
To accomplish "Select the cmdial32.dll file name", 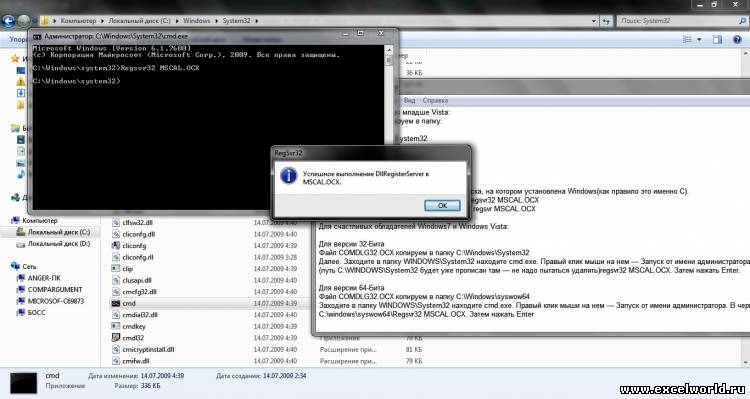I will 140,315.
